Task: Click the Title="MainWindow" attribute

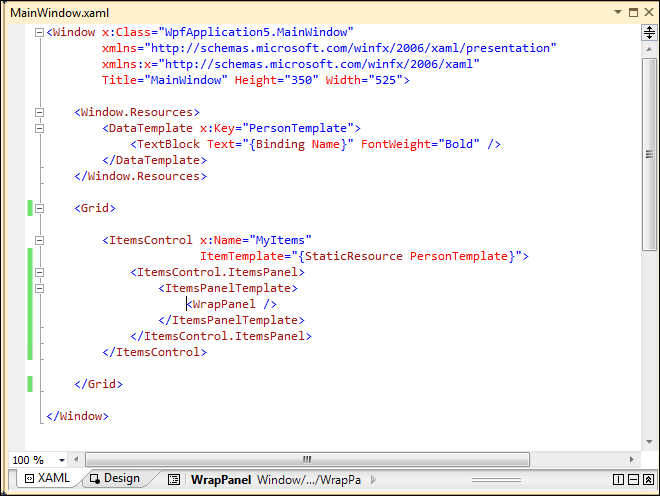Action: 165,80
